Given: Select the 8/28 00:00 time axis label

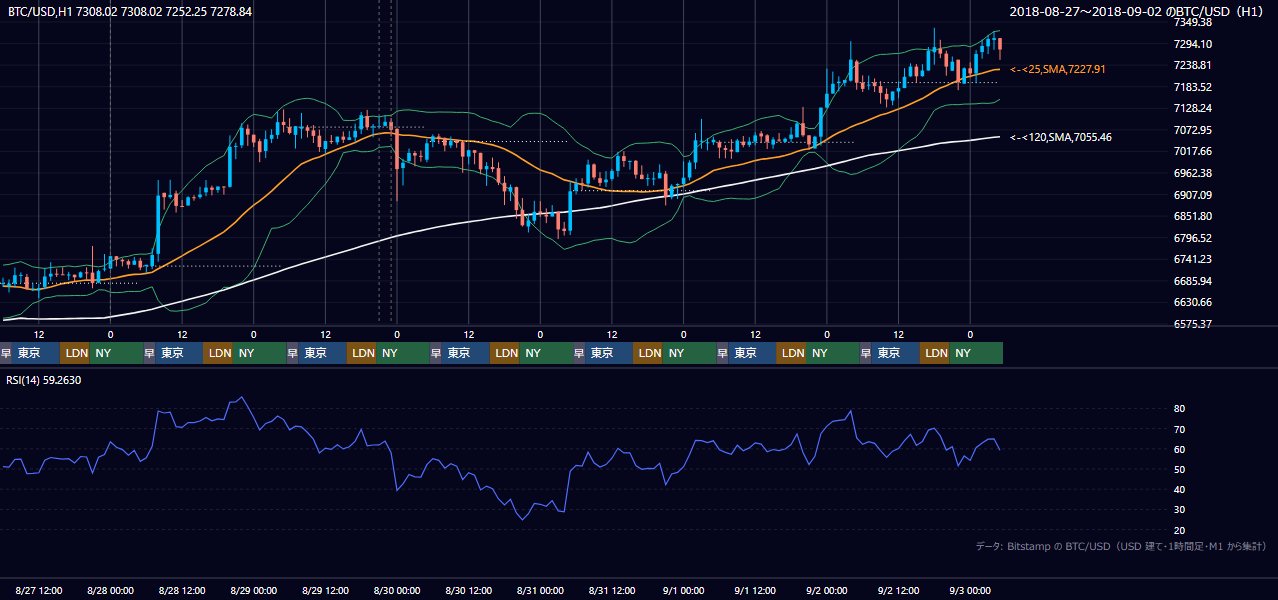Looking at the screenshot, I should click(x=111, y=590).
